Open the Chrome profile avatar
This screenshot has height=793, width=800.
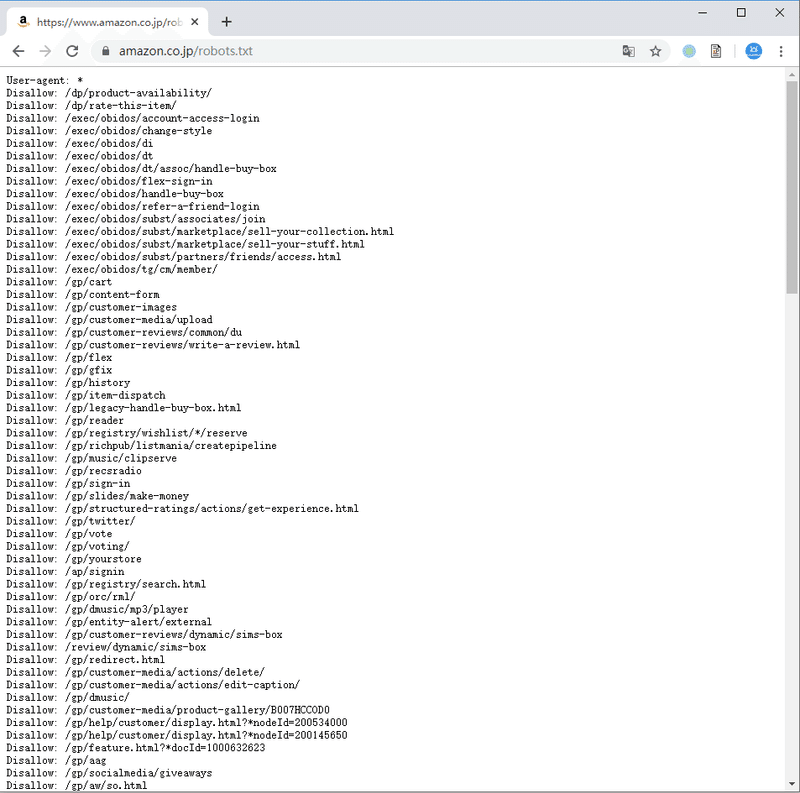754,51
